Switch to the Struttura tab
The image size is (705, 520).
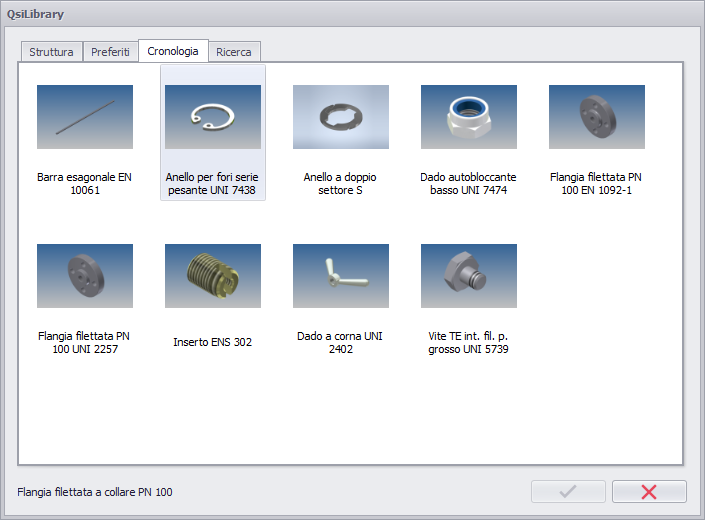tap(51, 52)
